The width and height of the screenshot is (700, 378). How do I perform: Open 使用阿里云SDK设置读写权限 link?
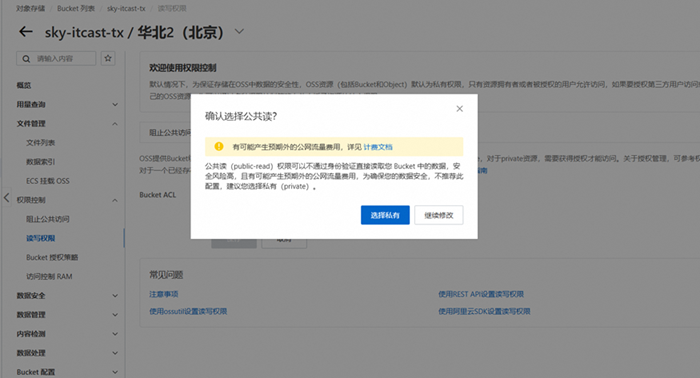tap(484, 312)
